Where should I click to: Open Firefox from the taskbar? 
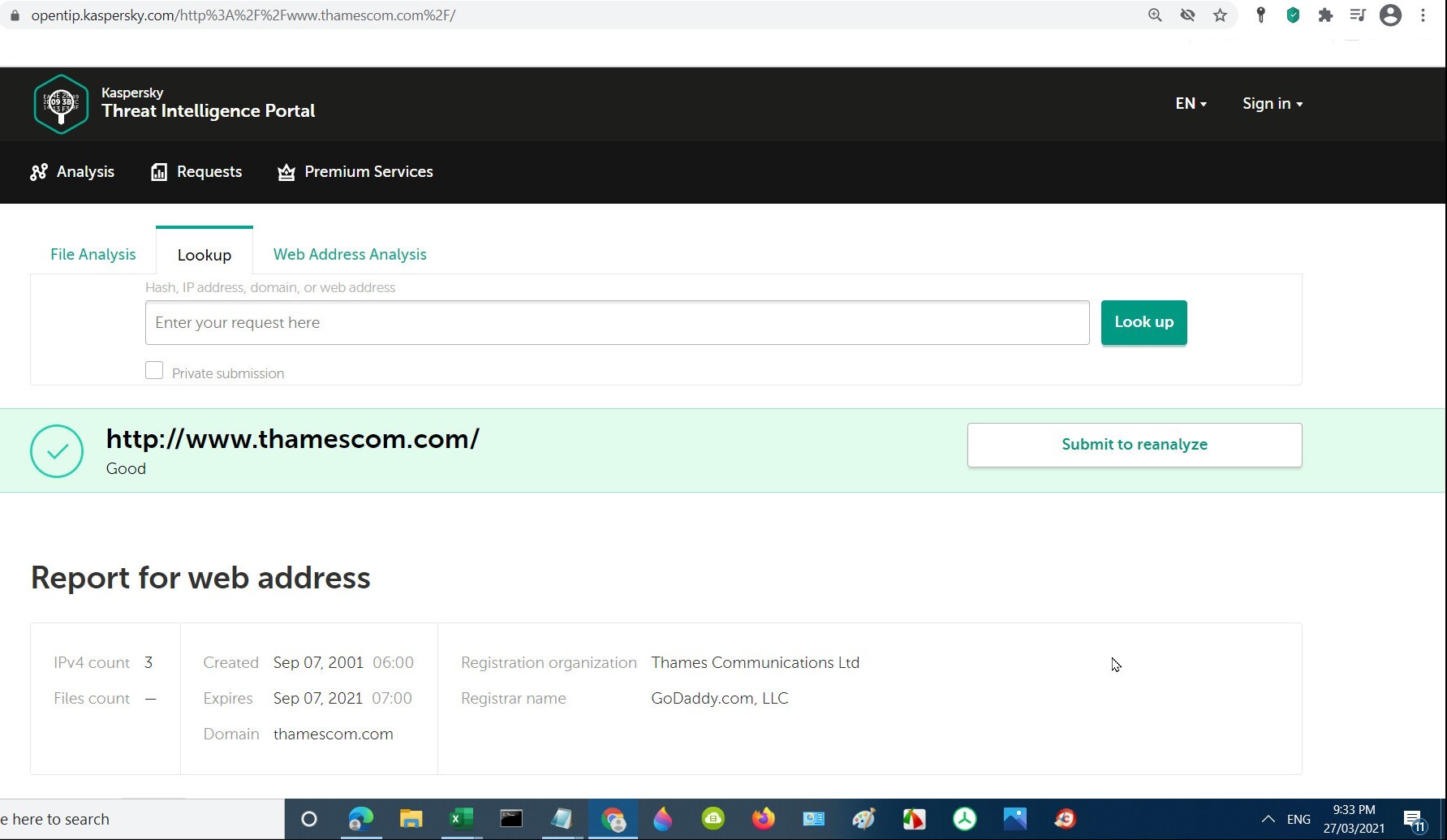[763, 819]
